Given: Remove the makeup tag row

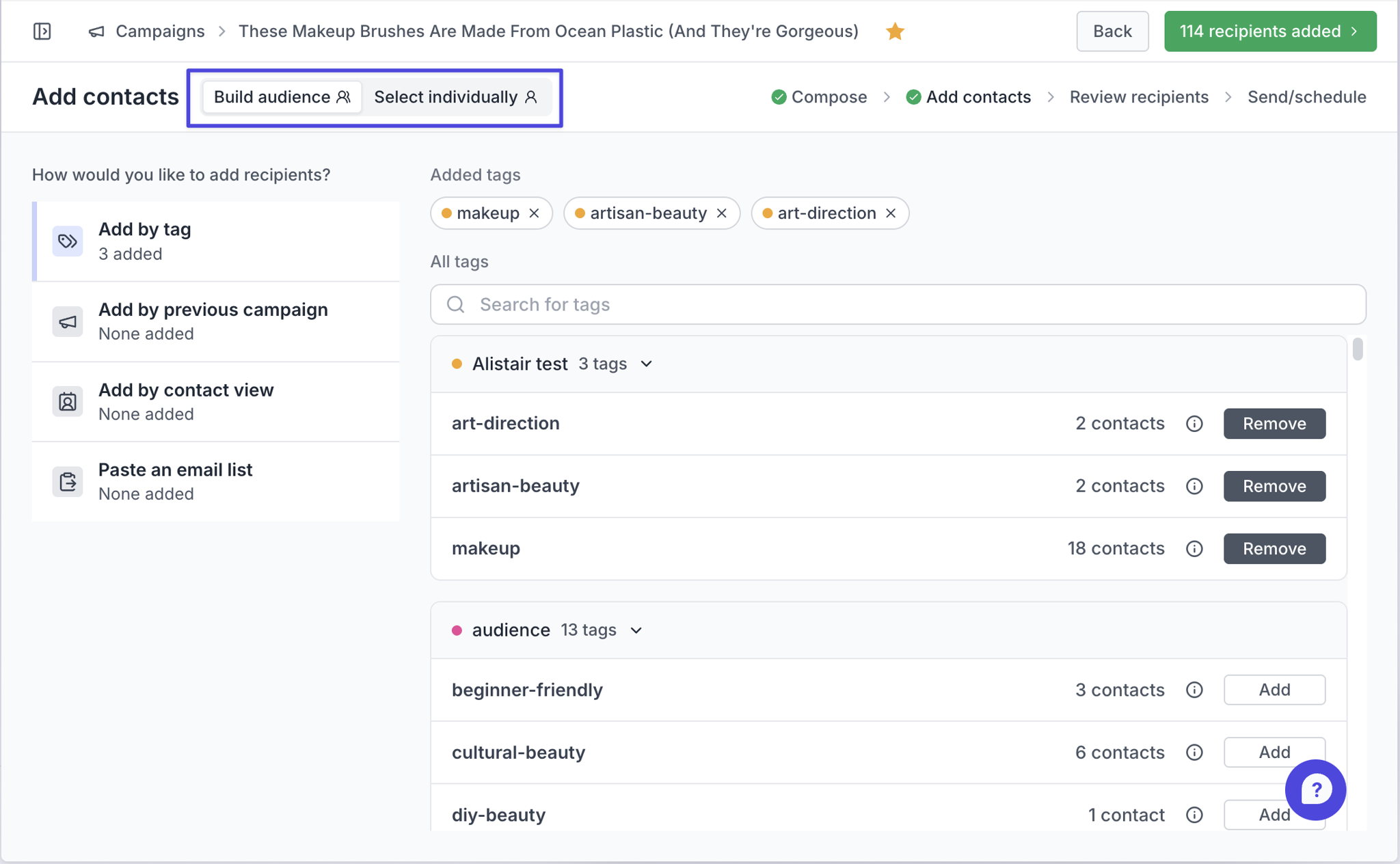Looking at the screenshot, I should point(1274,549).
